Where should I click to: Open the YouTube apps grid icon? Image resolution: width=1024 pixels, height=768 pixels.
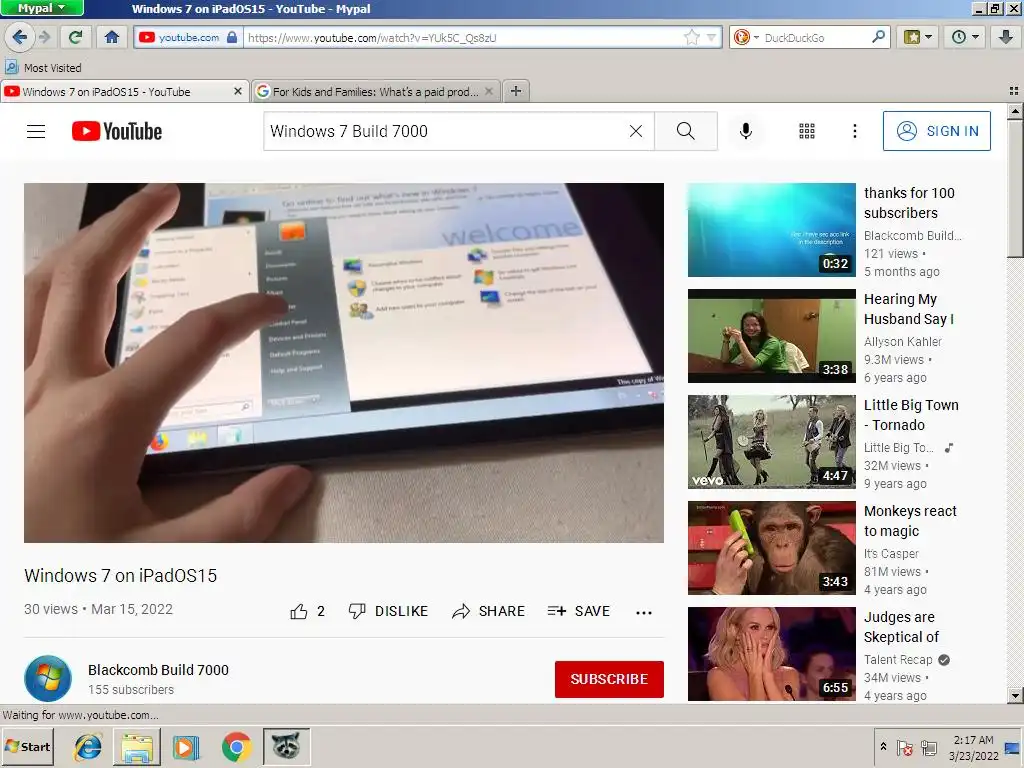[x=807, y=131]
